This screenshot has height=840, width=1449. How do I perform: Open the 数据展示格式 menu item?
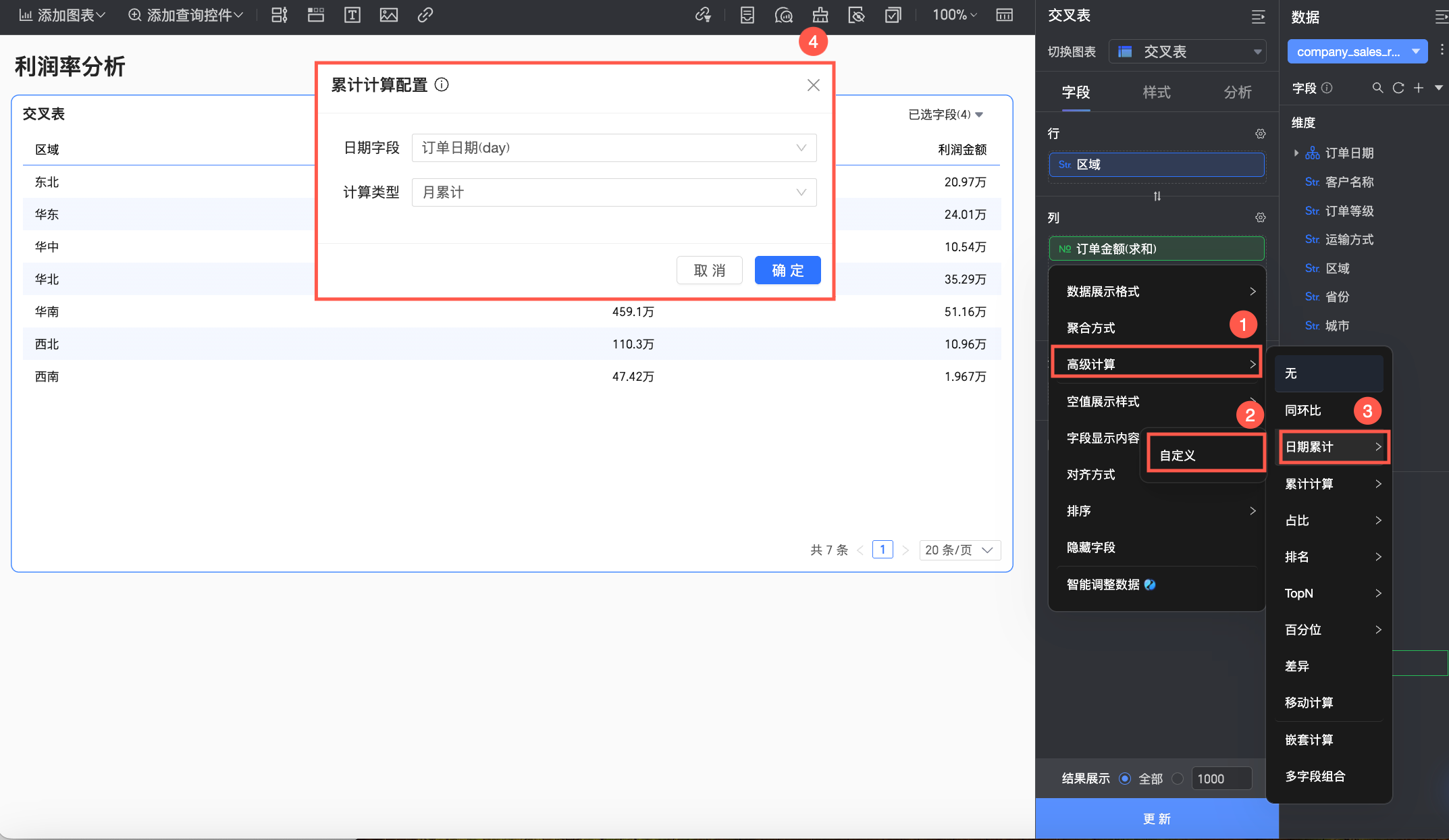pyautogui.click(x=1157, y=292)
